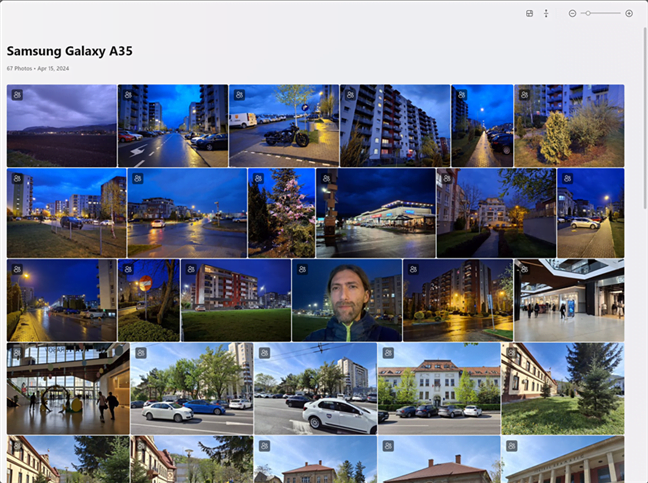Click the layout view icon in top toolbar
The height and width of the screenshot is (483, 648).
click(x=529, y=14)
